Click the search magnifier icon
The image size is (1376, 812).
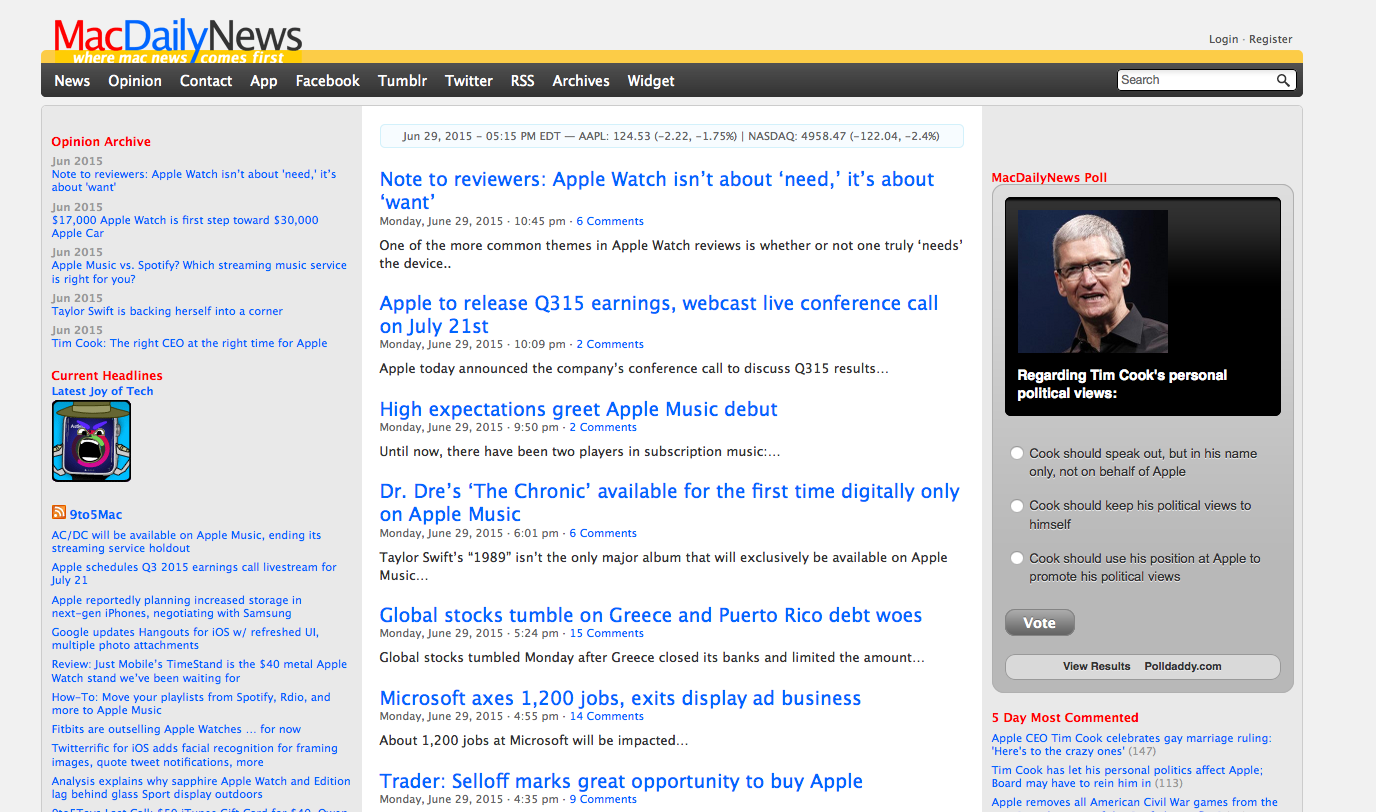point(1283,80)
